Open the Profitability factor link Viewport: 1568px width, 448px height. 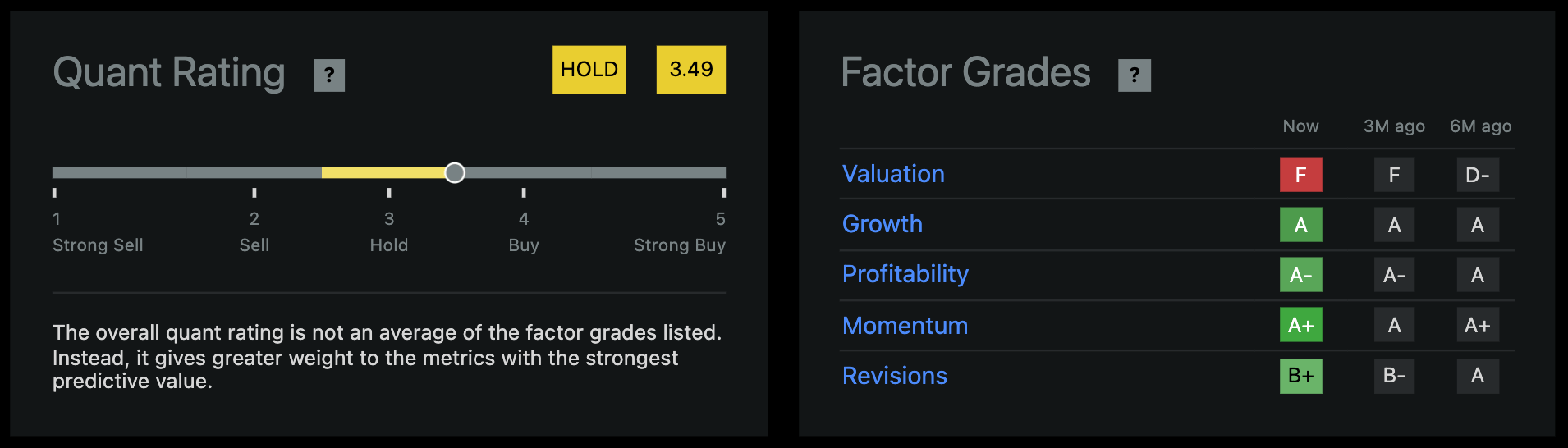(x=905, y=274)
